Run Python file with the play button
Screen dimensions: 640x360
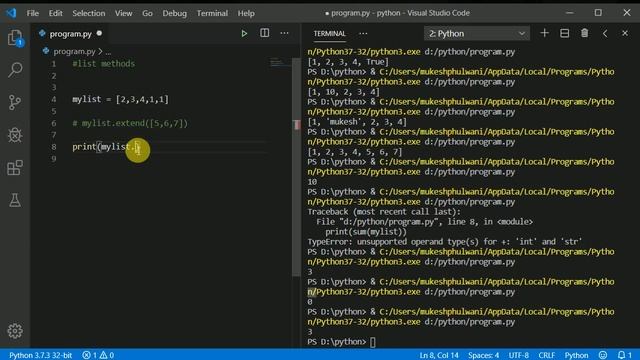pos(244,33)
